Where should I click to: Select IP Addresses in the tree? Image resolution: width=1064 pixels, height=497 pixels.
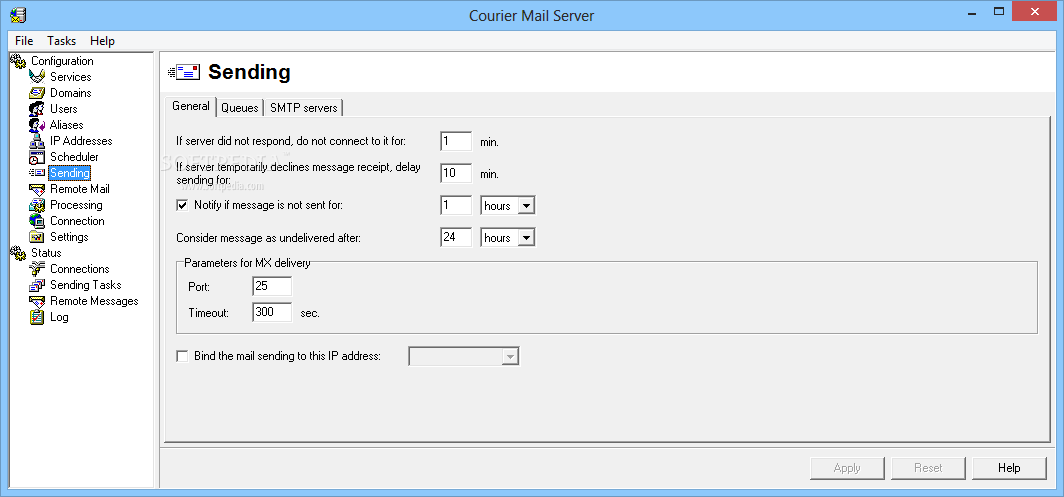[x=81, y=141]
